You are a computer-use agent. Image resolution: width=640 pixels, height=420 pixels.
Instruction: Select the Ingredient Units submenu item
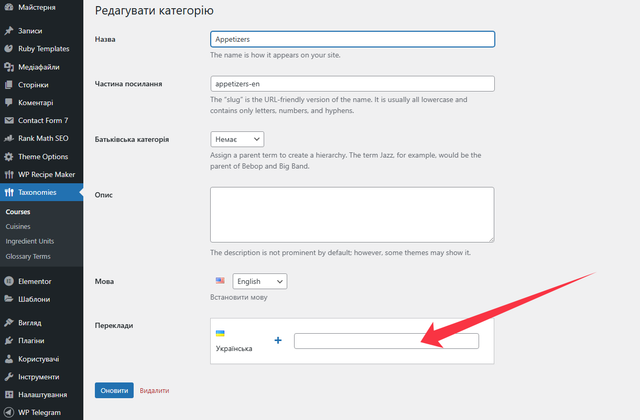click(x=30, y=241)
